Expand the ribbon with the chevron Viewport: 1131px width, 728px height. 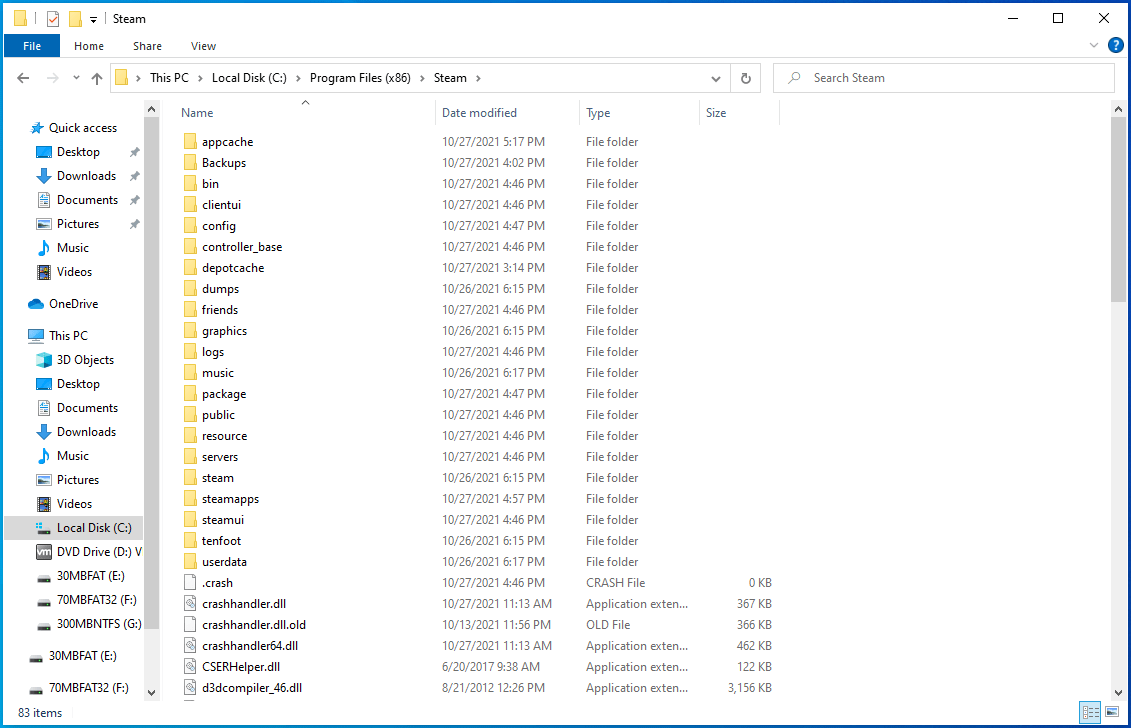tap(1093, 46)
